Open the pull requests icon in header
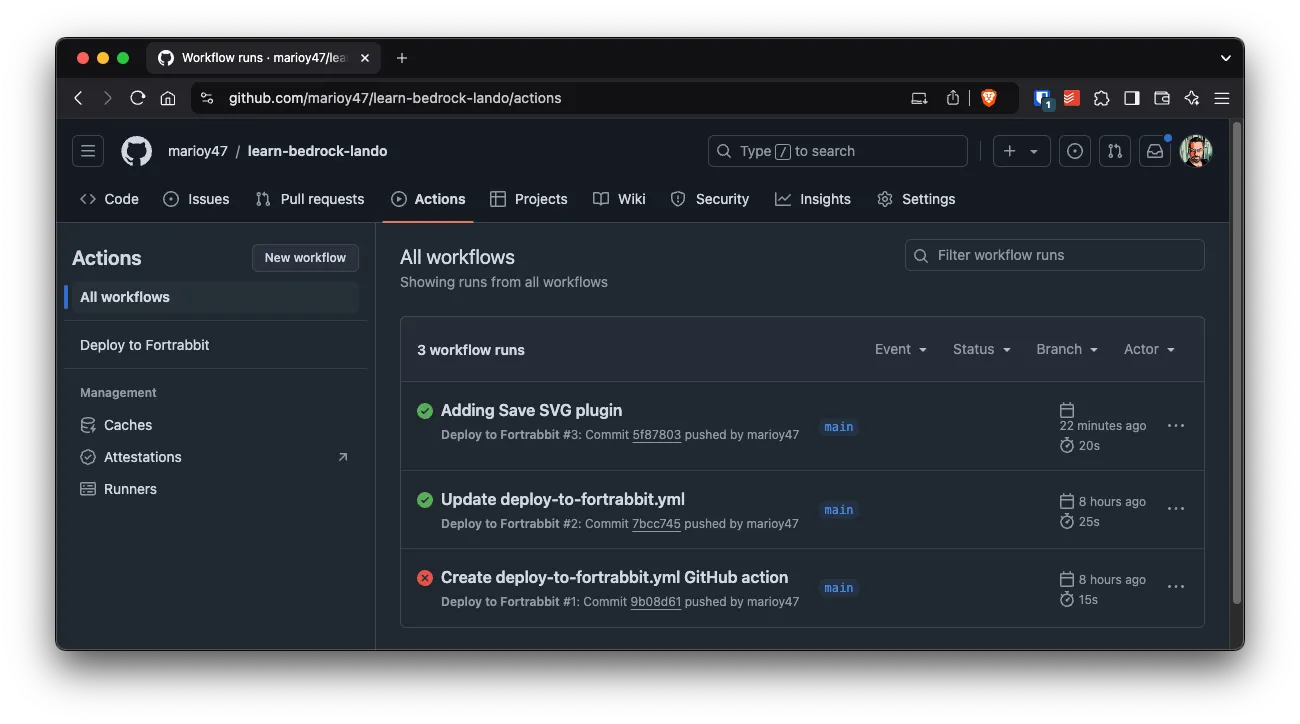The height and width of the screenshot is (724, 1300). click(1115, 151)
